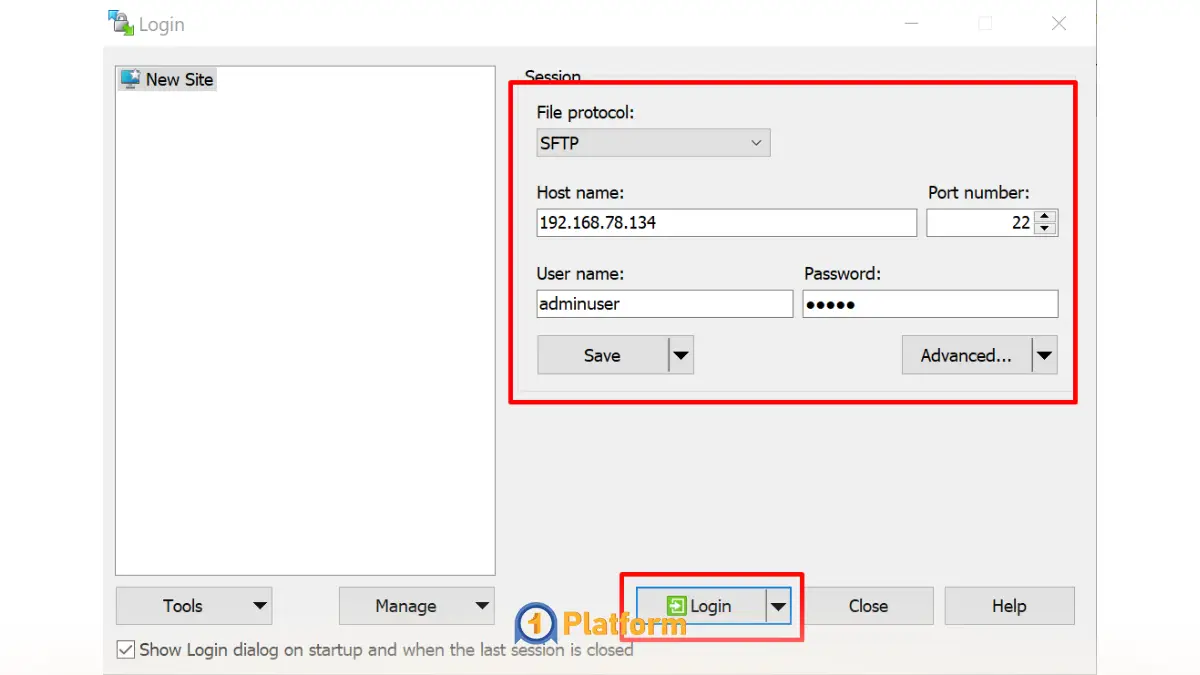Toggle Show Login dialog on startup checkbox
This screenshot has height=675, width=1200.
pos(126,650)
